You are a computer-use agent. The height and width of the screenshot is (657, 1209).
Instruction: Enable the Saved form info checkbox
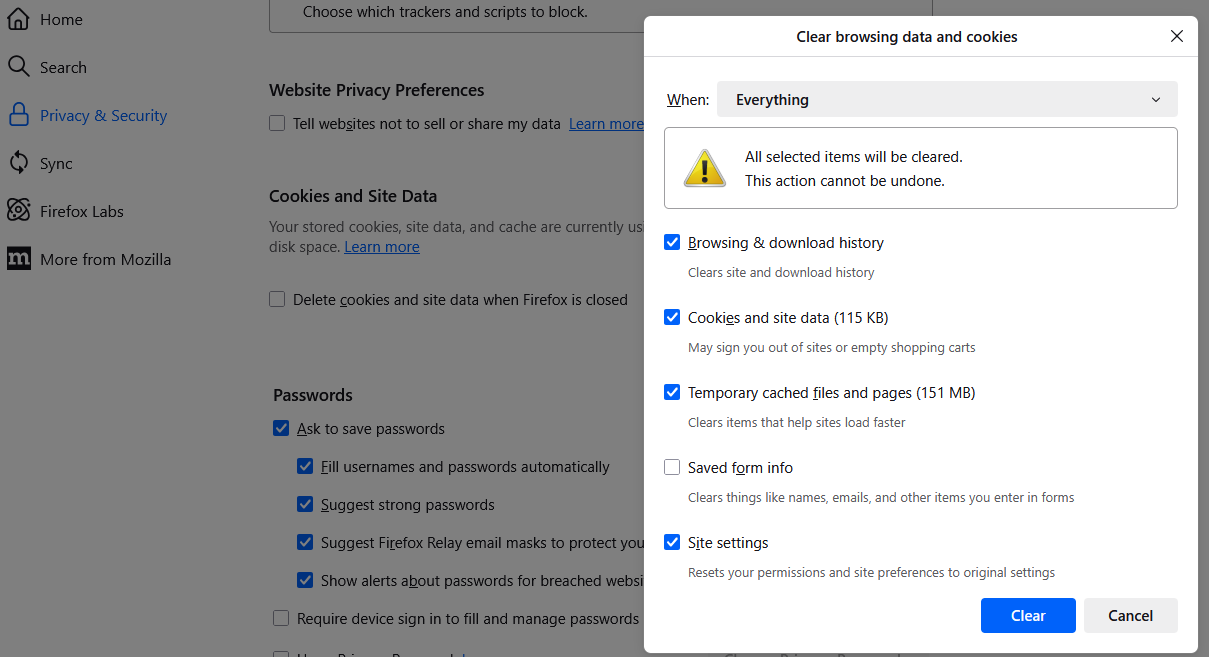[x=672, y=467]
